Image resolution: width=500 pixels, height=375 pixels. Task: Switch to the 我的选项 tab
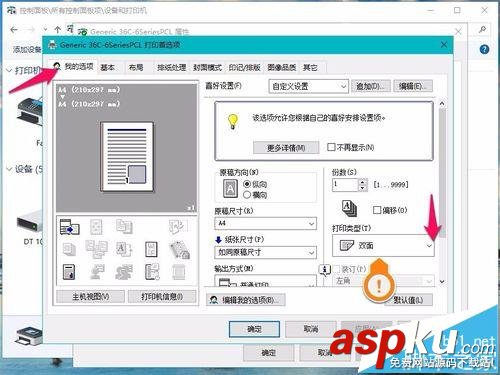[74, 67]
